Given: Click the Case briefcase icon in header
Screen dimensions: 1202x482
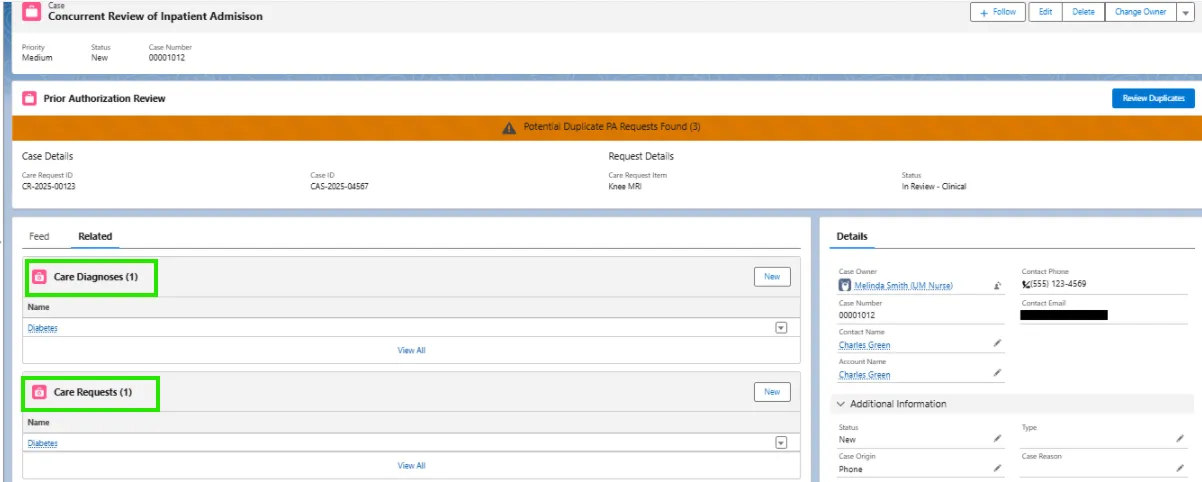Looking at the screenshot, I should tap(30, 13).
